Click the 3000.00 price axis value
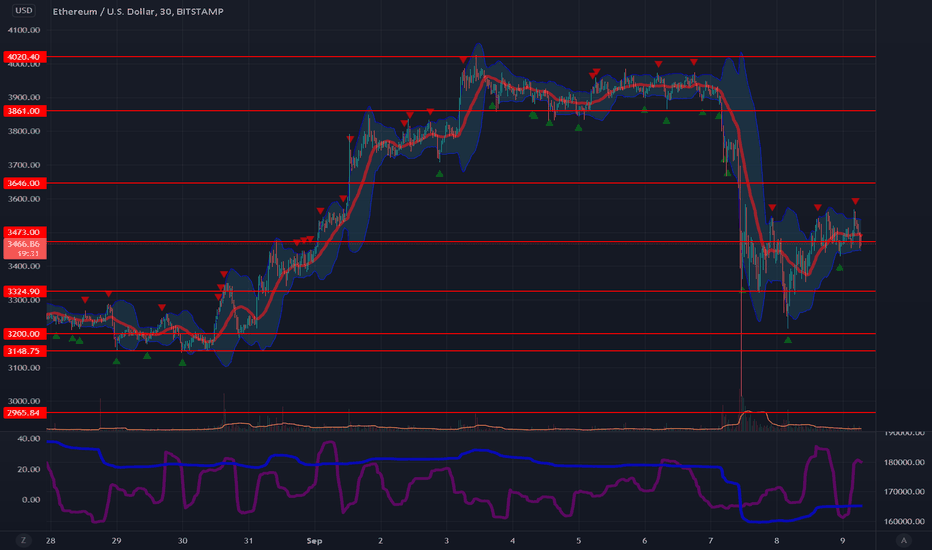Viewport: 932px width, 550px height. click(24, 401)
